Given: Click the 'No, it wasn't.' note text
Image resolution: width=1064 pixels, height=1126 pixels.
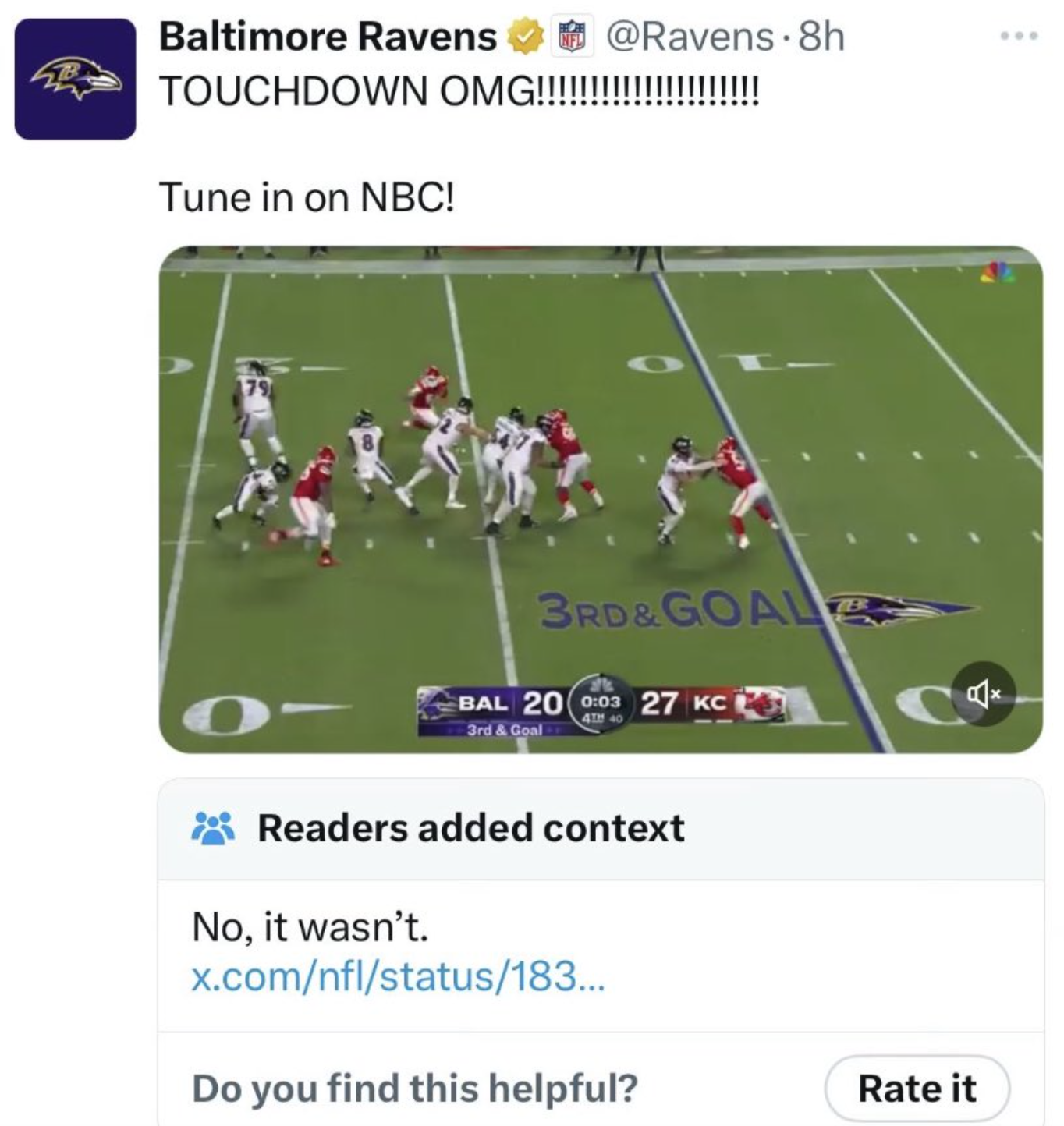Looking at the screenshot, I should [x=310, y=927].
